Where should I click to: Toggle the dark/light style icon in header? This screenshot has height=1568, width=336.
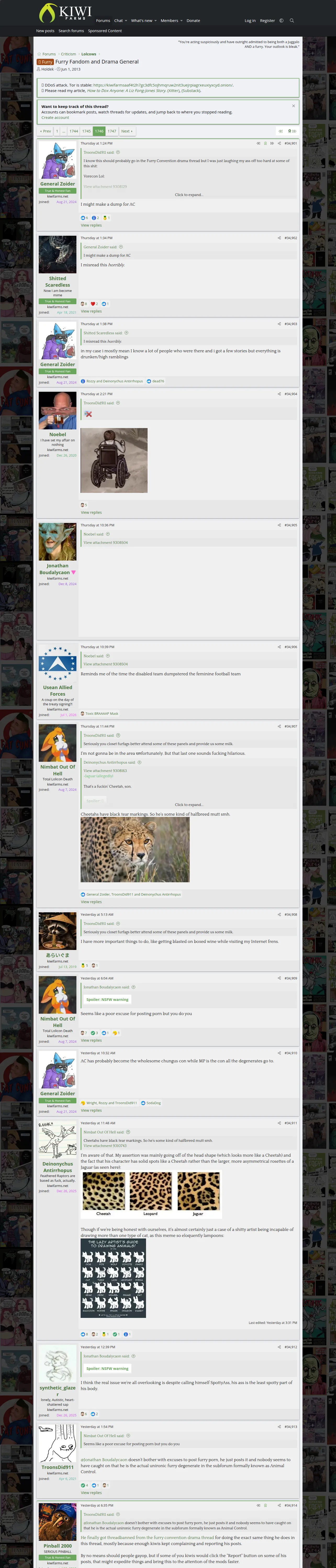(281, 21)
